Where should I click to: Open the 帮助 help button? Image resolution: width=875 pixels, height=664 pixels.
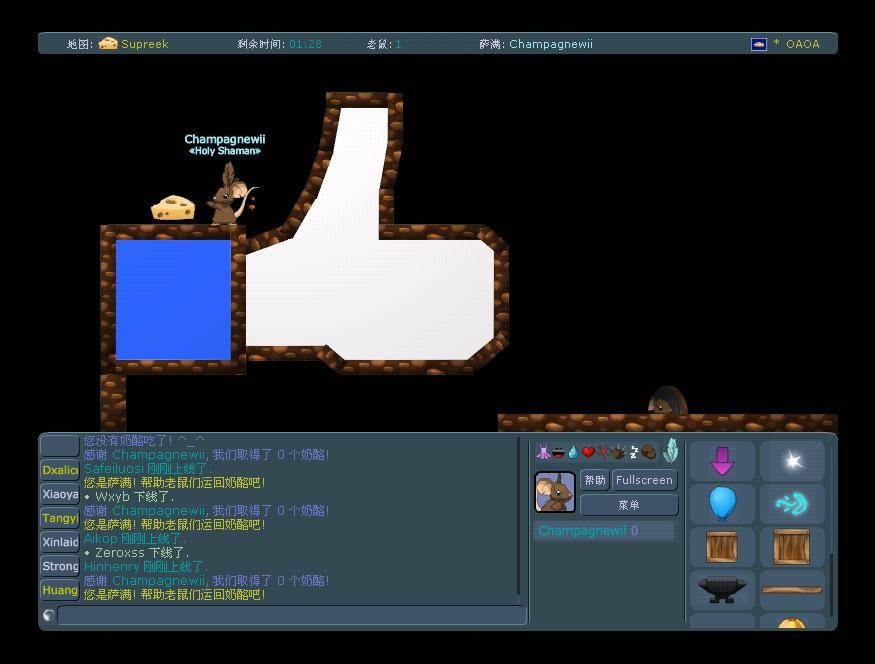pos(595,480)
